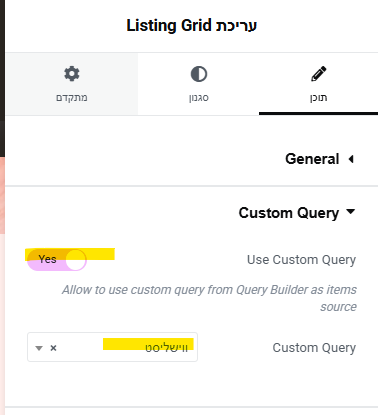The height and width of the screenshot is (415, 378).
Task: Click the gear icon of the Advanced tab
Action: coord(72,74)
